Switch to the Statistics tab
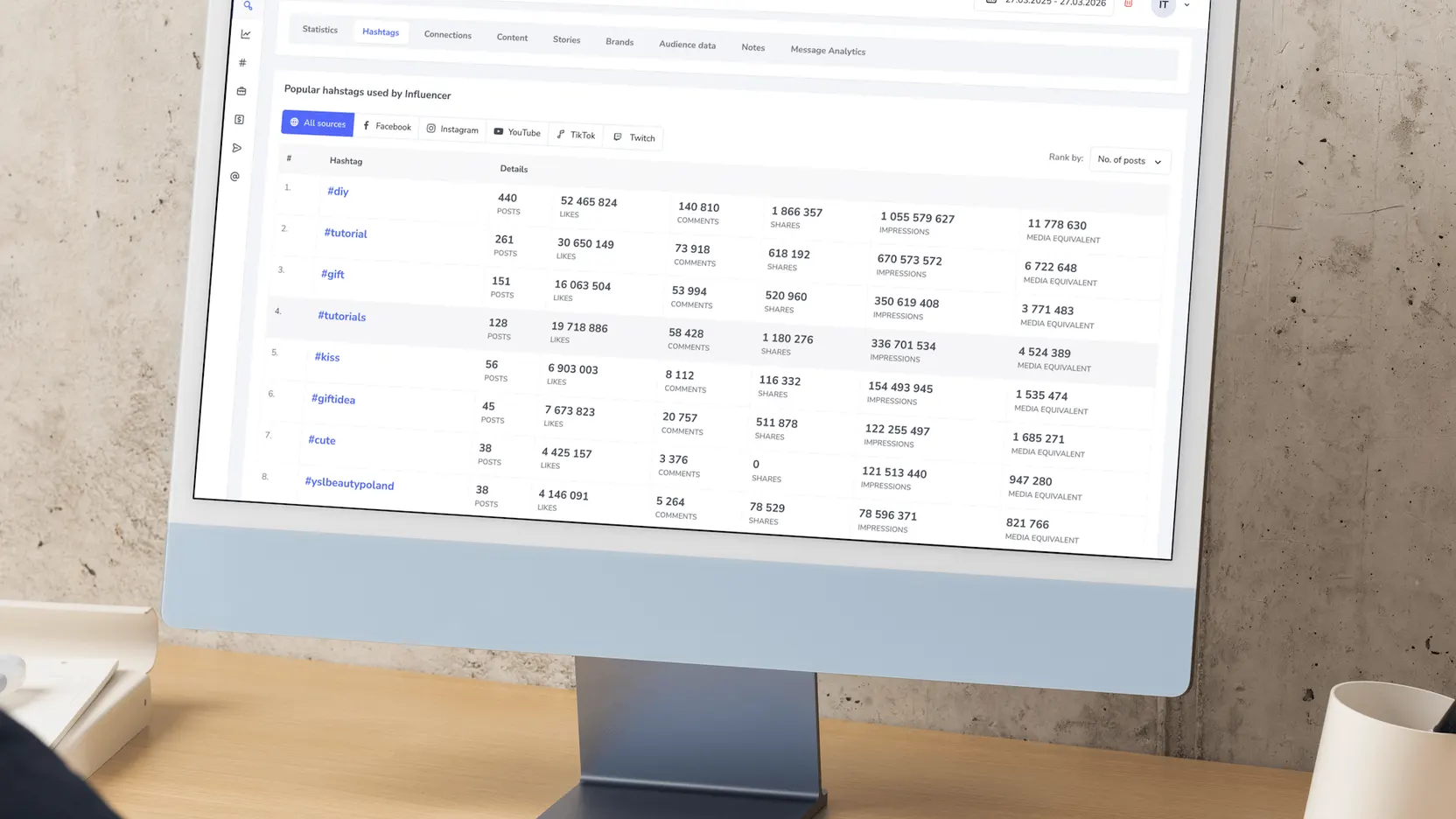This screenshot has width=1456, height=819. click(320, 30)
